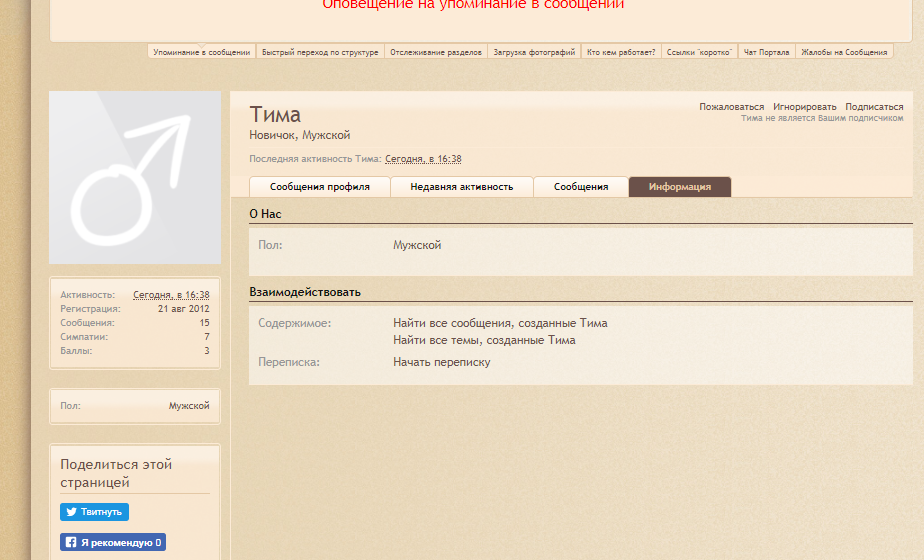Image resolution: width=924 pixels, height=560 pixels.
Task: Go to the Жалобы на Сообщения tab
Action: 844,52
